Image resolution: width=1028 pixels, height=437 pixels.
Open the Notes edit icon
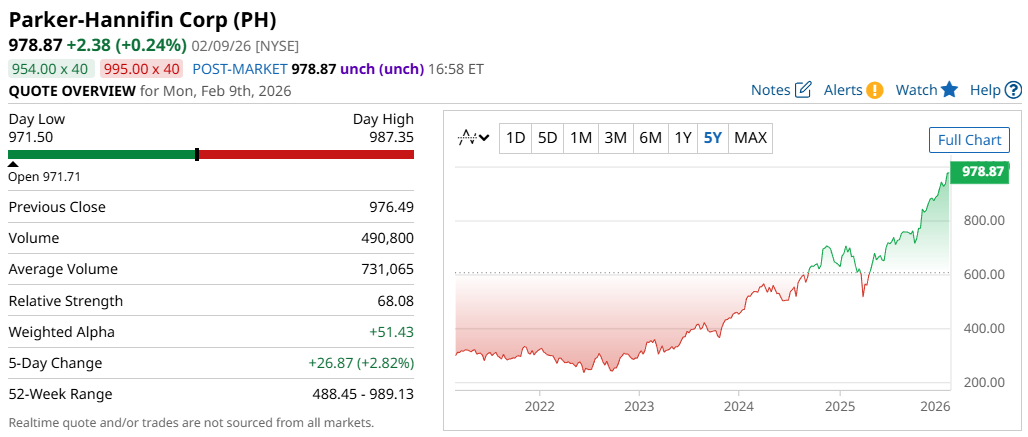tap(802, 90)
